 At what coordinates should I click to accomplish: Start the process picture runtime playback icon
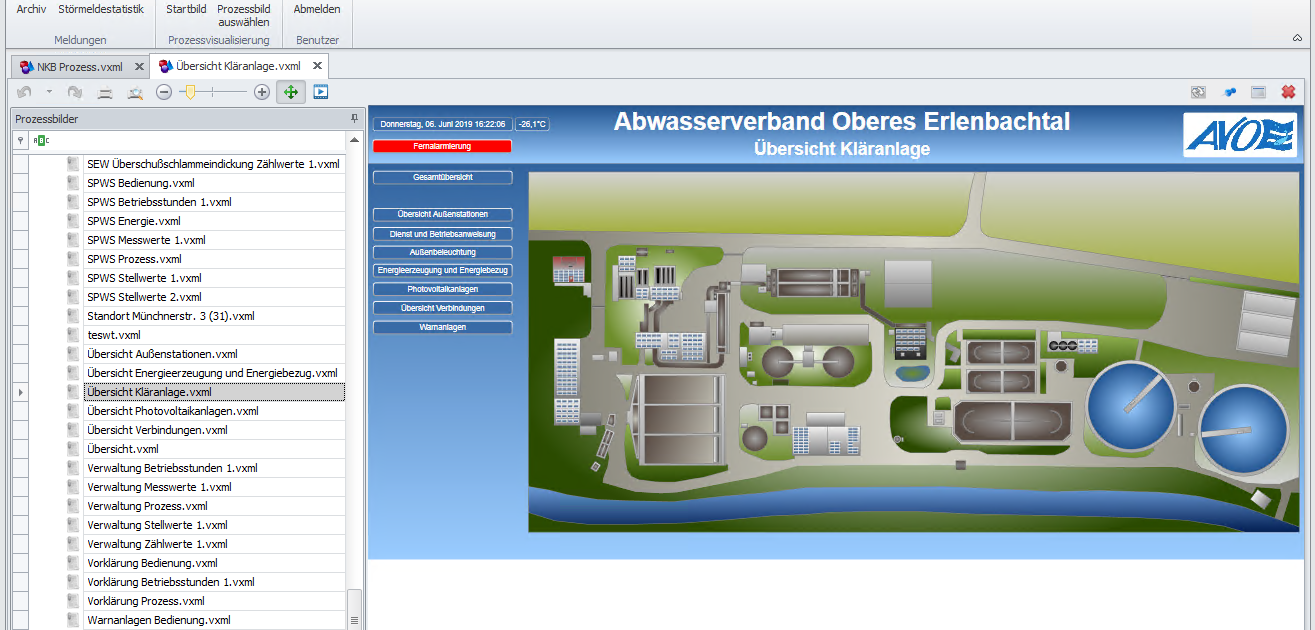click(320, 92)
